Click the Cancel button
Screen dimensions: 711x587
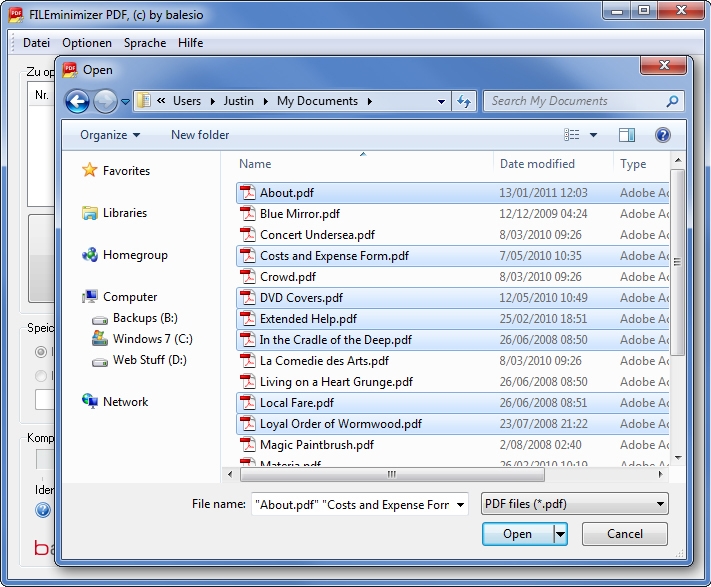tap(624, 534)
